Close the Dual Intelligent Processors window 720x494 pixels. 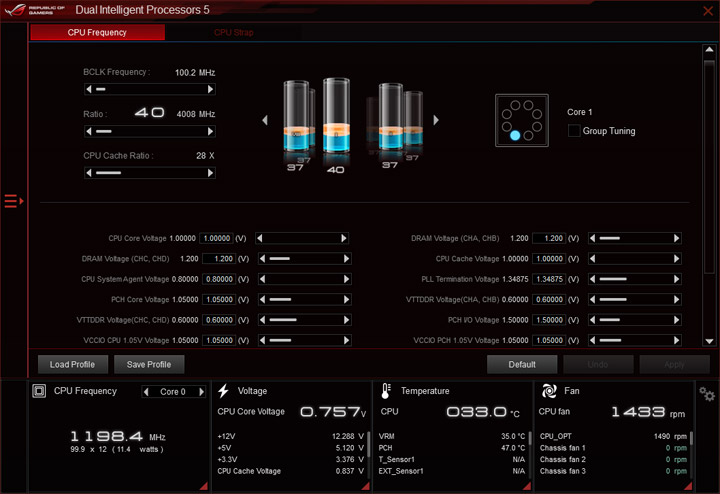click(x=708, y=11)
